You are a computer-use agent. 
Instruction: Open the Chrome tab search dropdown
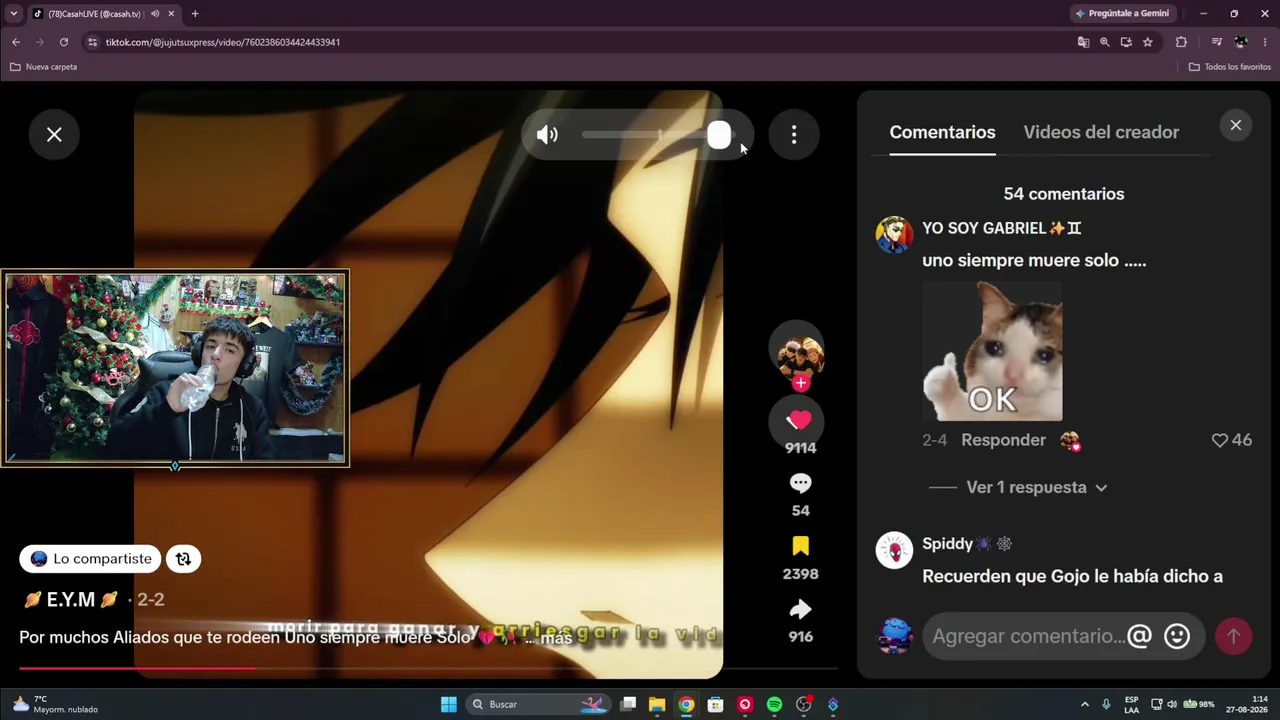click(x=13, y=14)
